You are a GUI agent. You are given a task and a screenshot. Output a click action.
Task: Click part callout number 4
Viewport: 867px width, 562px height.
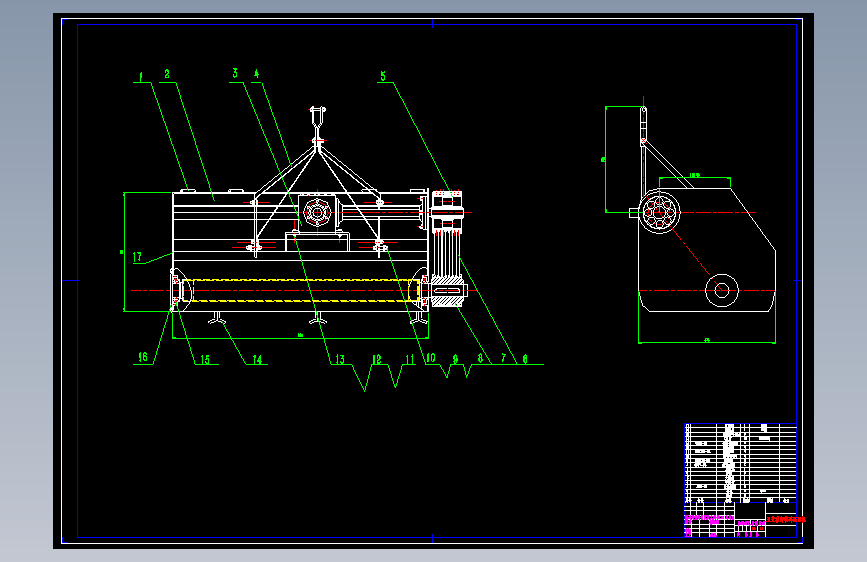click(x=257, y=74)
